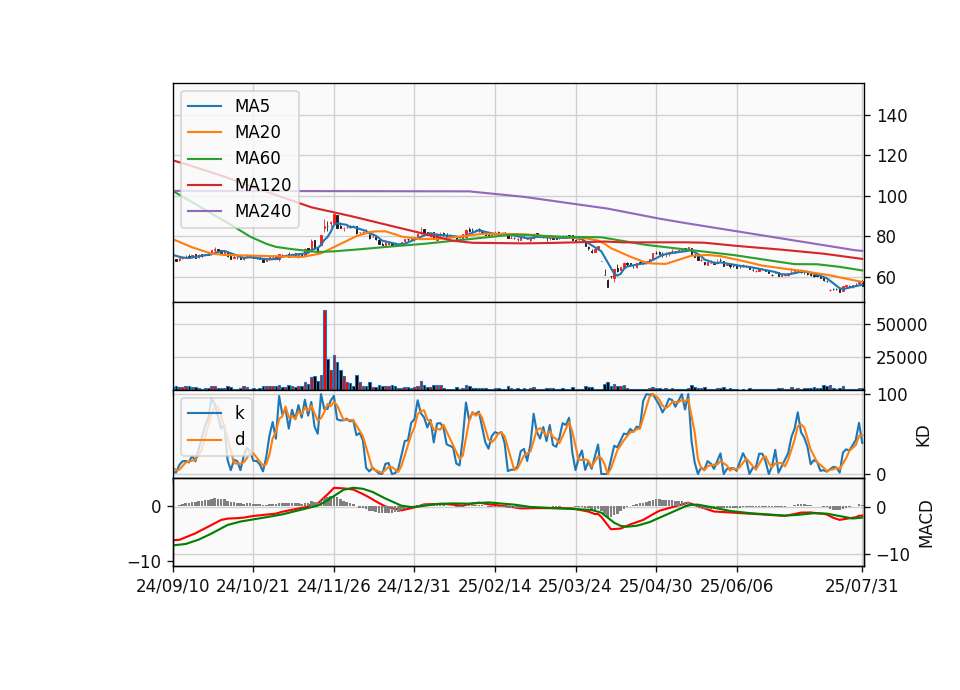This screenshot has width=960, height=690.
Task: Click the 25000 volume axis label
Action: pyautogui.click(x=901, y=358)
